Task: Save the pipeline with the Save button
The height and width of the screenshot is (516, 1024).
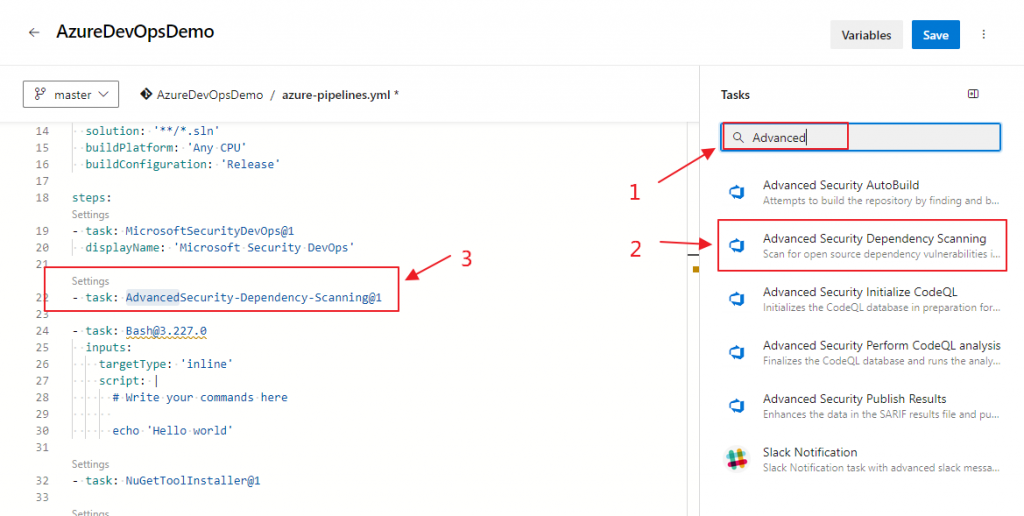Action: [x=935, y=35]
